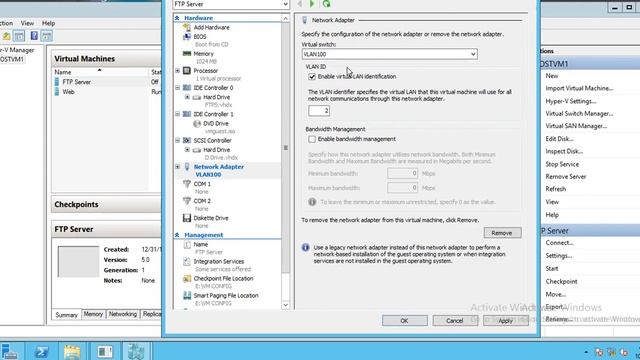Toggle Enable bandwidth management checkbox
The width and height of the screenshot is (640, 360).
312,139
